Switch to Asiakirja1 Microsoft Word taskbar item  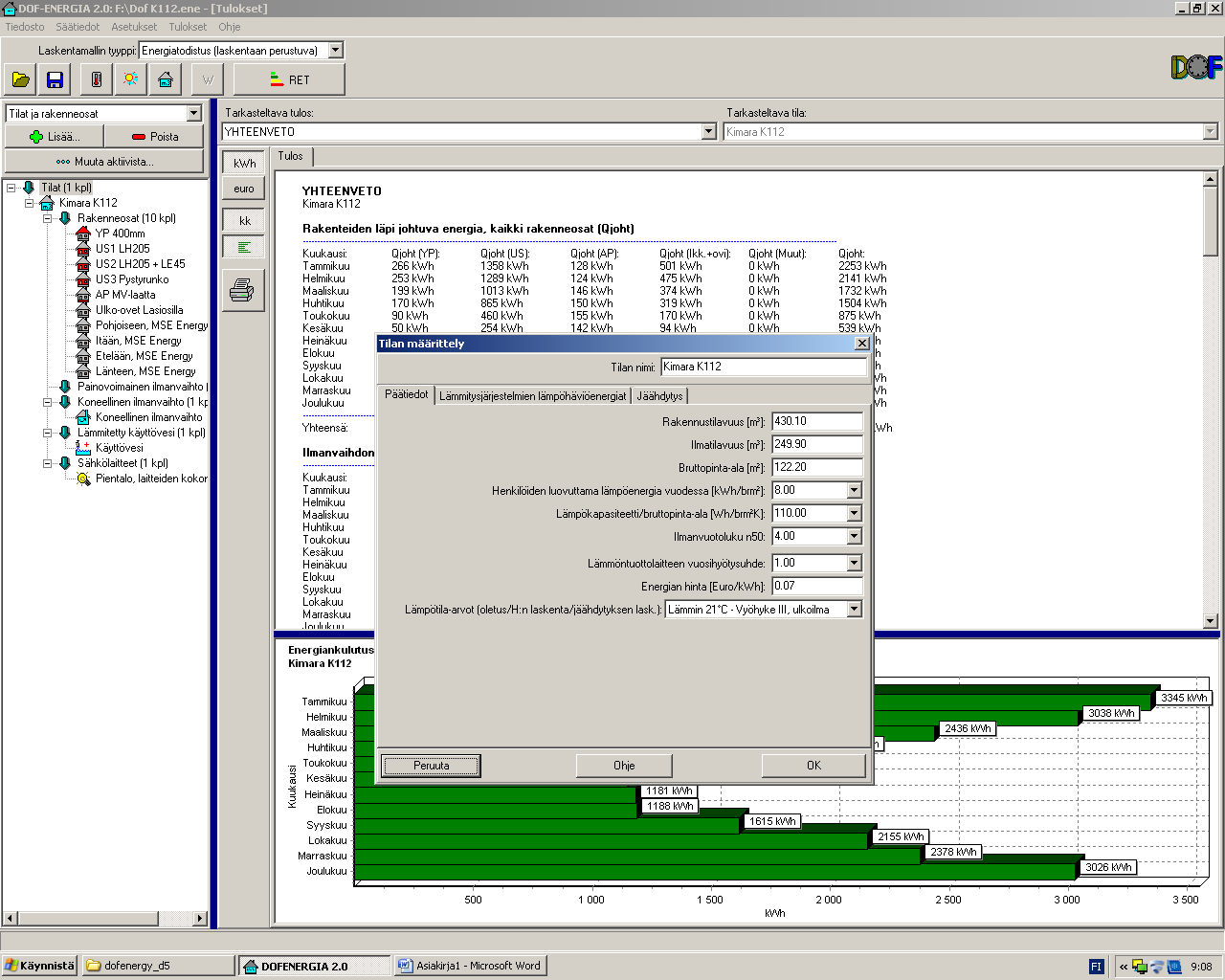[x=469, y=967]
